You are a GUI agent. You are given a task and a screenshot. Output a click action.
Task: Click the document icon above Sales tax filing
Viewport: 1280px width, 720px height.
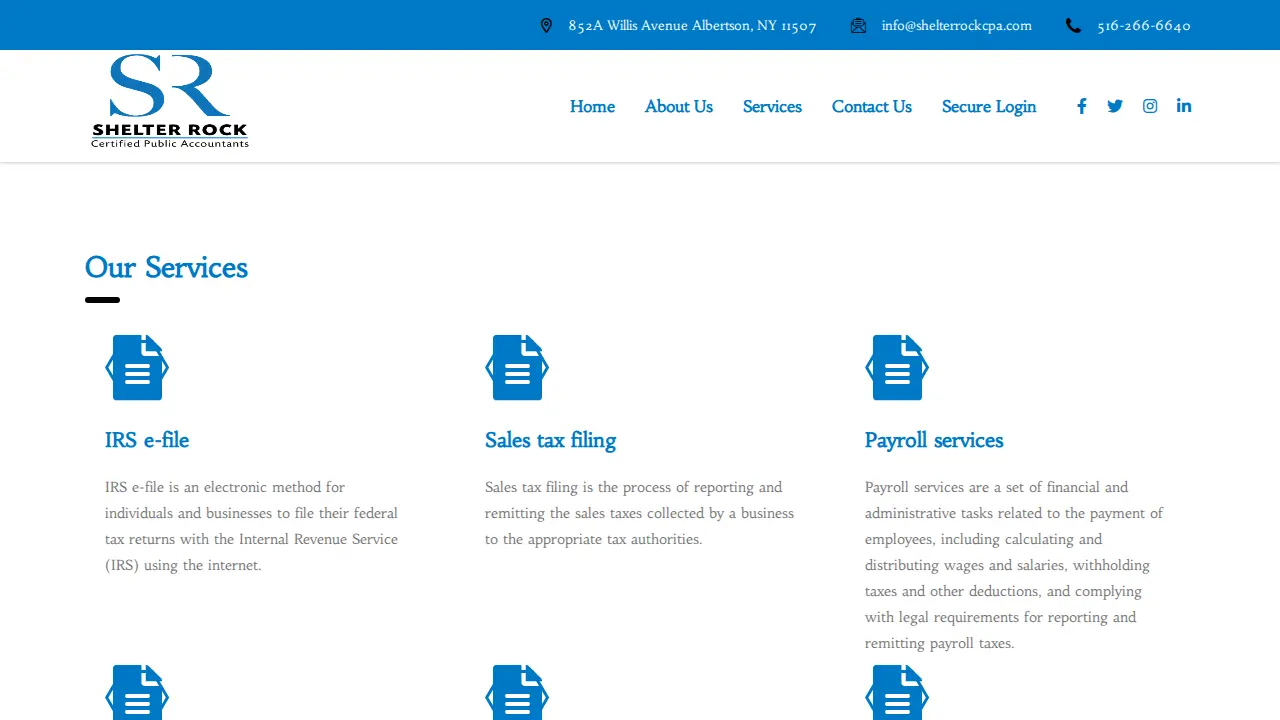coord(517,368)
